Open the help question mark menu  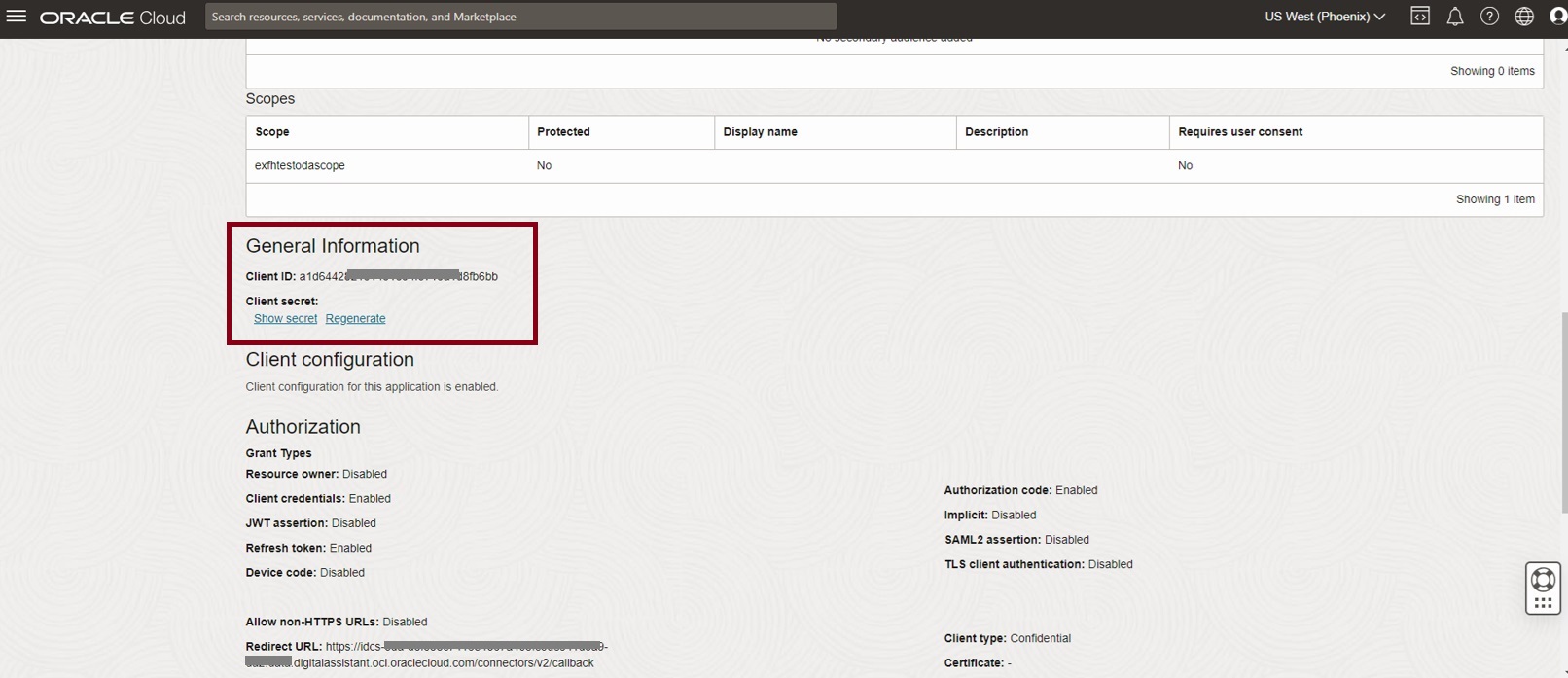click(1489, 17)
